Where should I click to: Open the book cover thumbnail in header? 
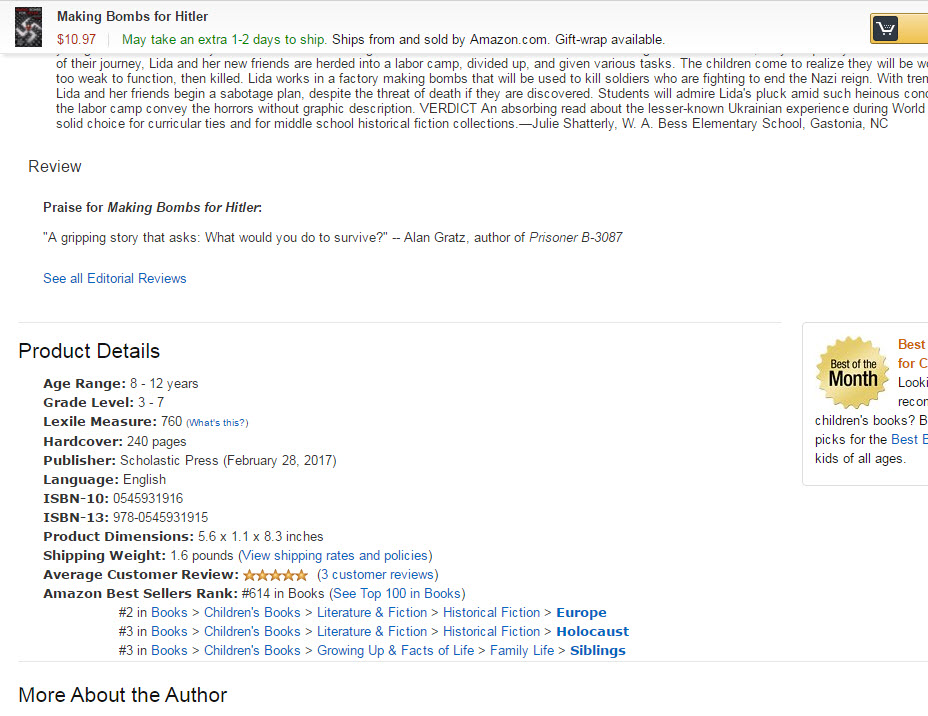[28, 27]
